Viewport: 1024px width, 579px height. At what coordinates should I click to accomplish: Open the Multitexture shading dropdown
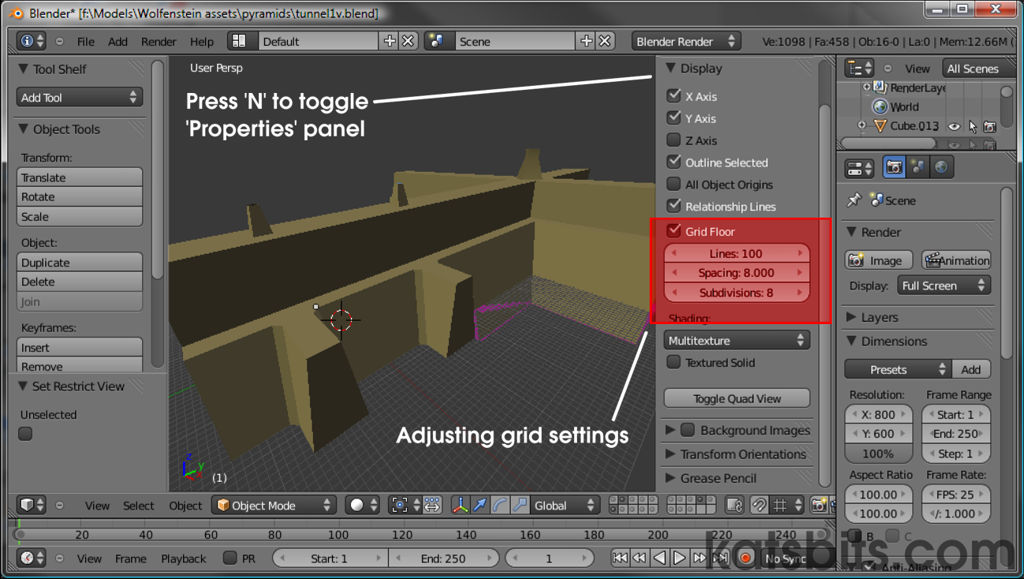pyautogui.click(x=737, y=340)
